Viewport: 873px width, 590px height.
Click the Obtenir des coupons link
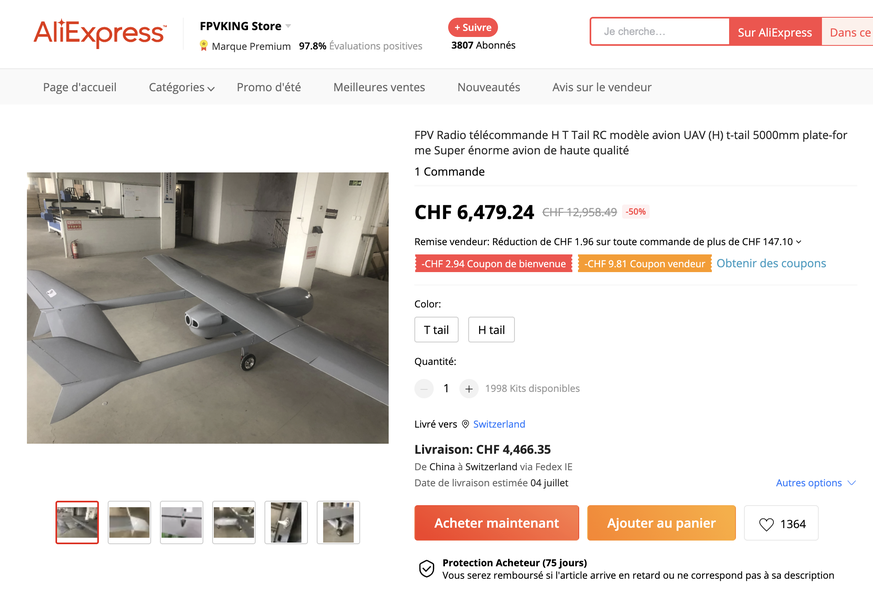(771, 263)
